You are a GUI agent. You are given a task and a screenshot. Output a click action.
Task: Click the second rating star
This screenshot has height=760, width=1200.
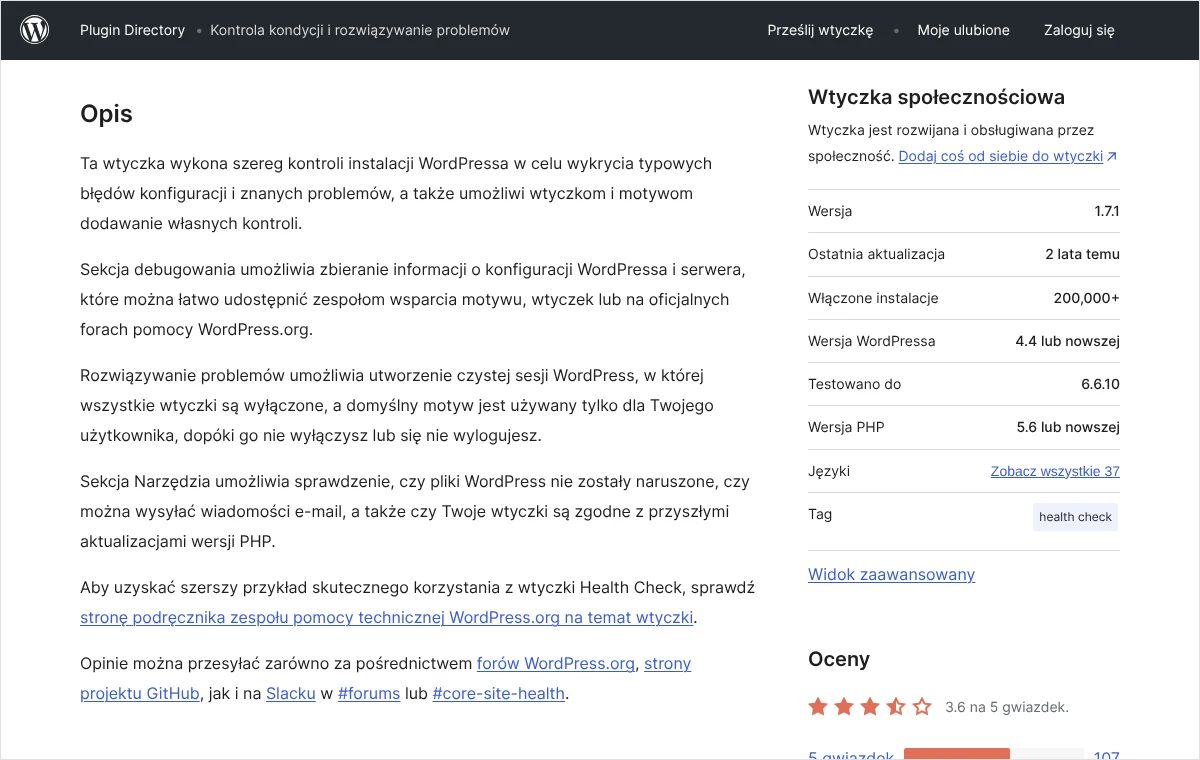(844, 707)
